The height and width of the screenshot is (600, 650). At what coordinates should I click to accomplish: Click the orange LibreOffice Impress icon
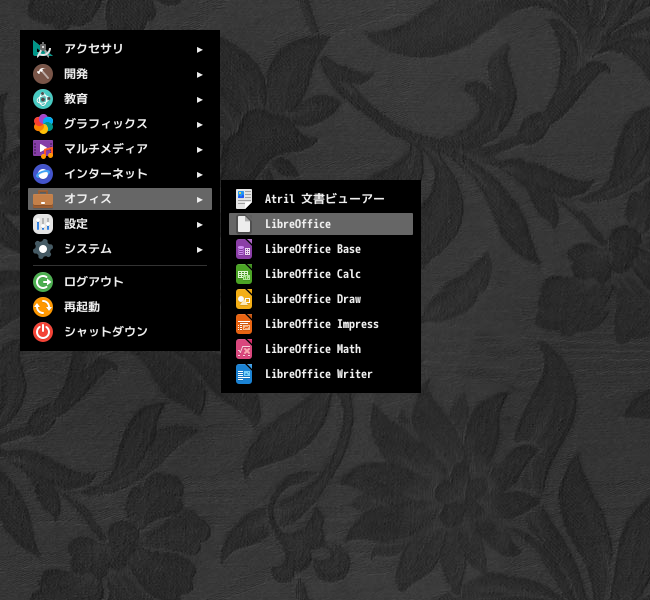pyautogui.click(x=244, y=324)
